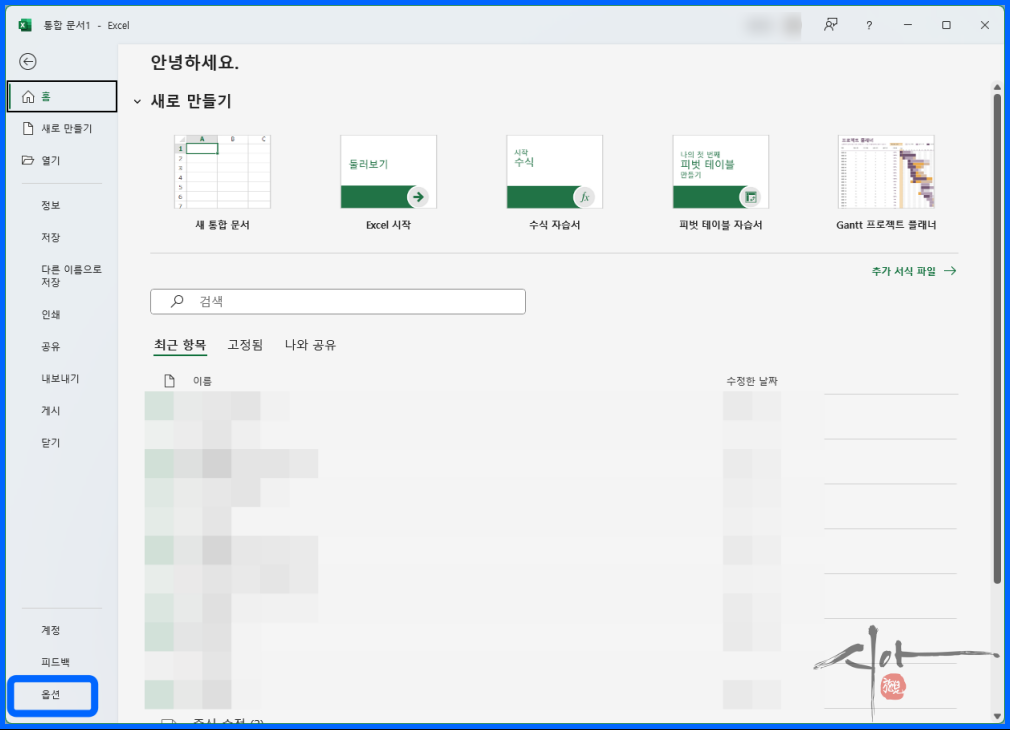Click the help question mark icon
This screenshot has height=730, width=1010.
(869, 25)
